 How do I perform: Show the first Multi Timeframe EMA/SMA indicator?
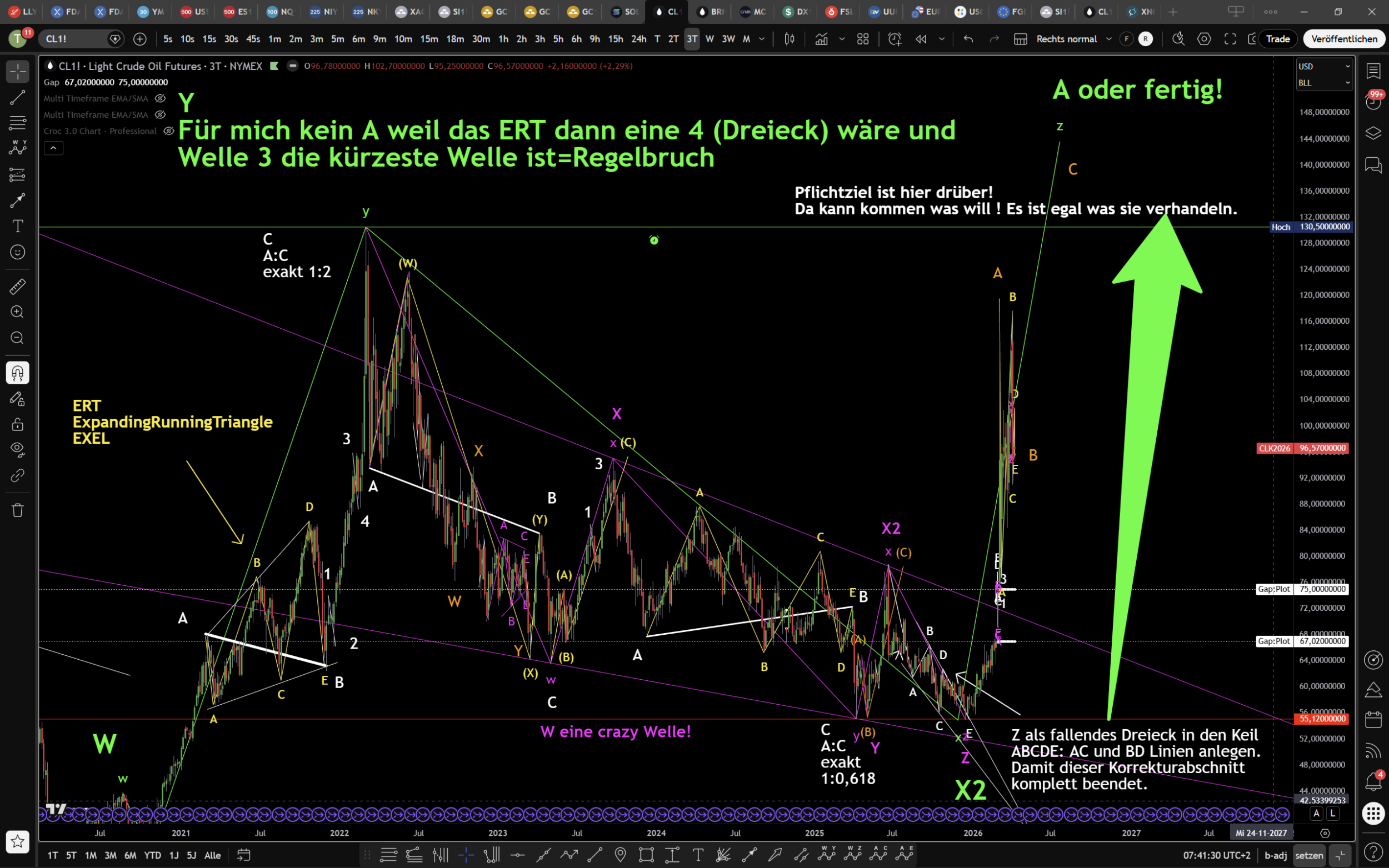click(x=160, y=99)
